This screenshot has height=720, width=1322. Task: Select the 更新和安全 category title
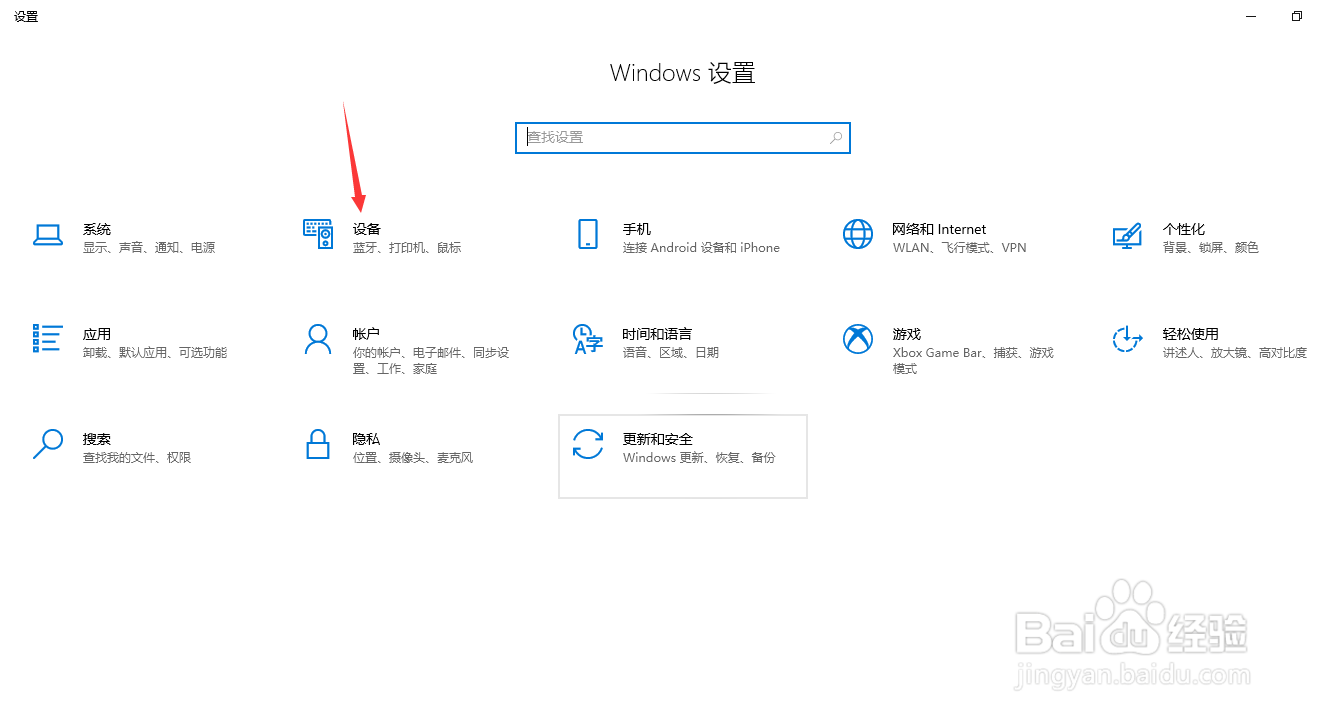(x=657, y=439)
